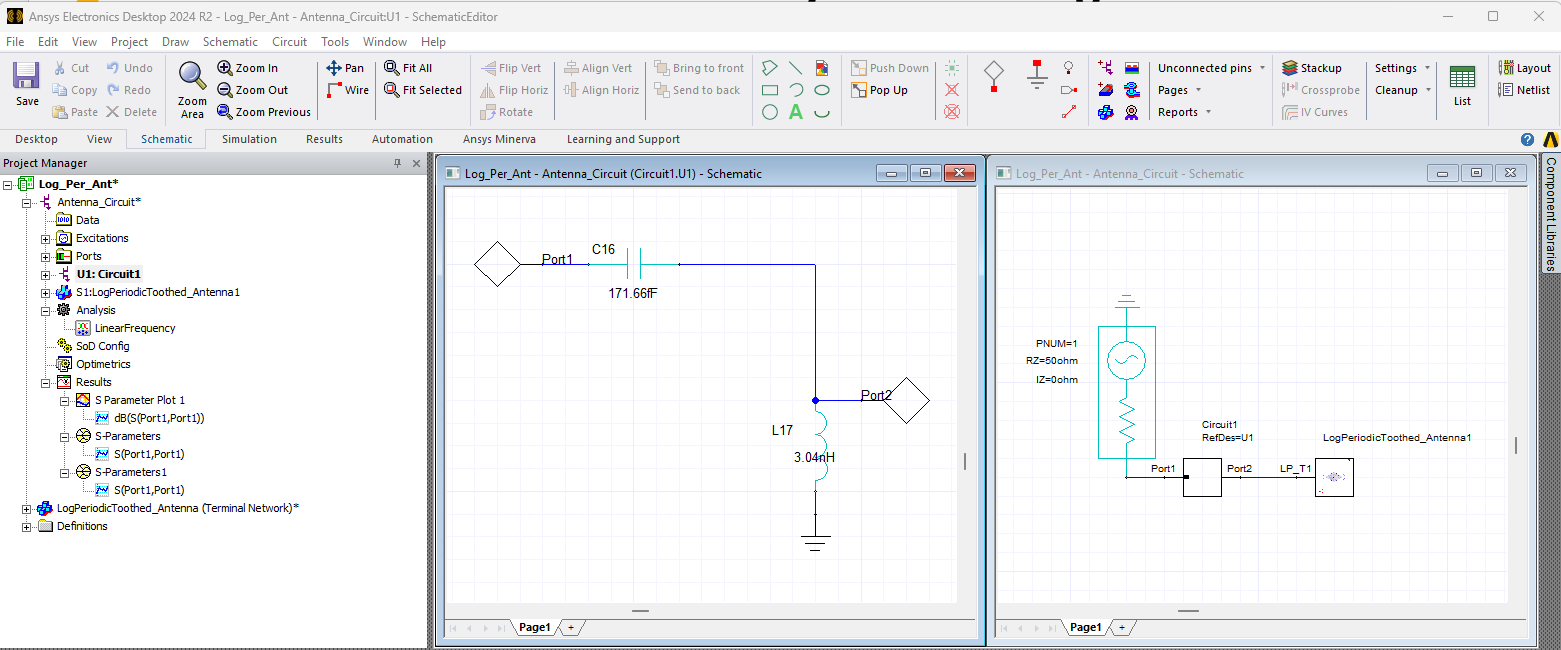The width and height of the screenshot is (1561, 650).
Task: Click the Layout icon
Action: [x=1524, y=68]
